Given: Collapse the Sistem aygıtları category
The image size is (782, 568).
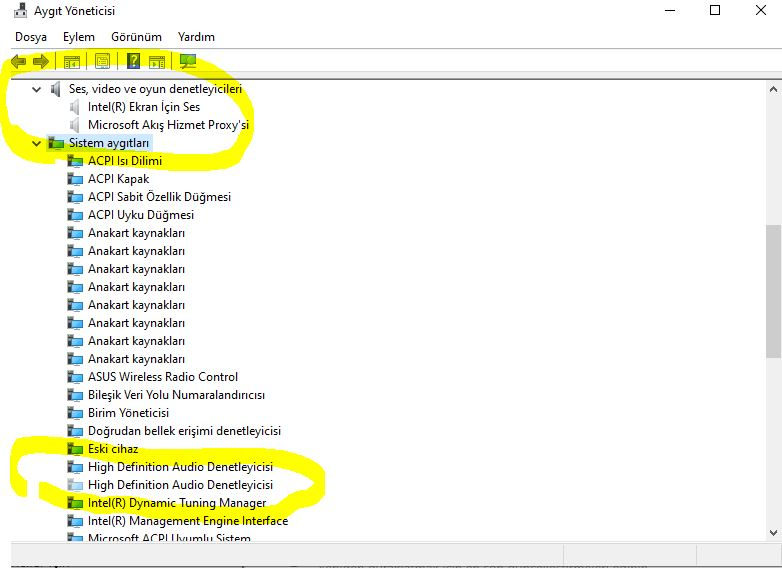Looking at the screenshot, I should pos(36,144).
